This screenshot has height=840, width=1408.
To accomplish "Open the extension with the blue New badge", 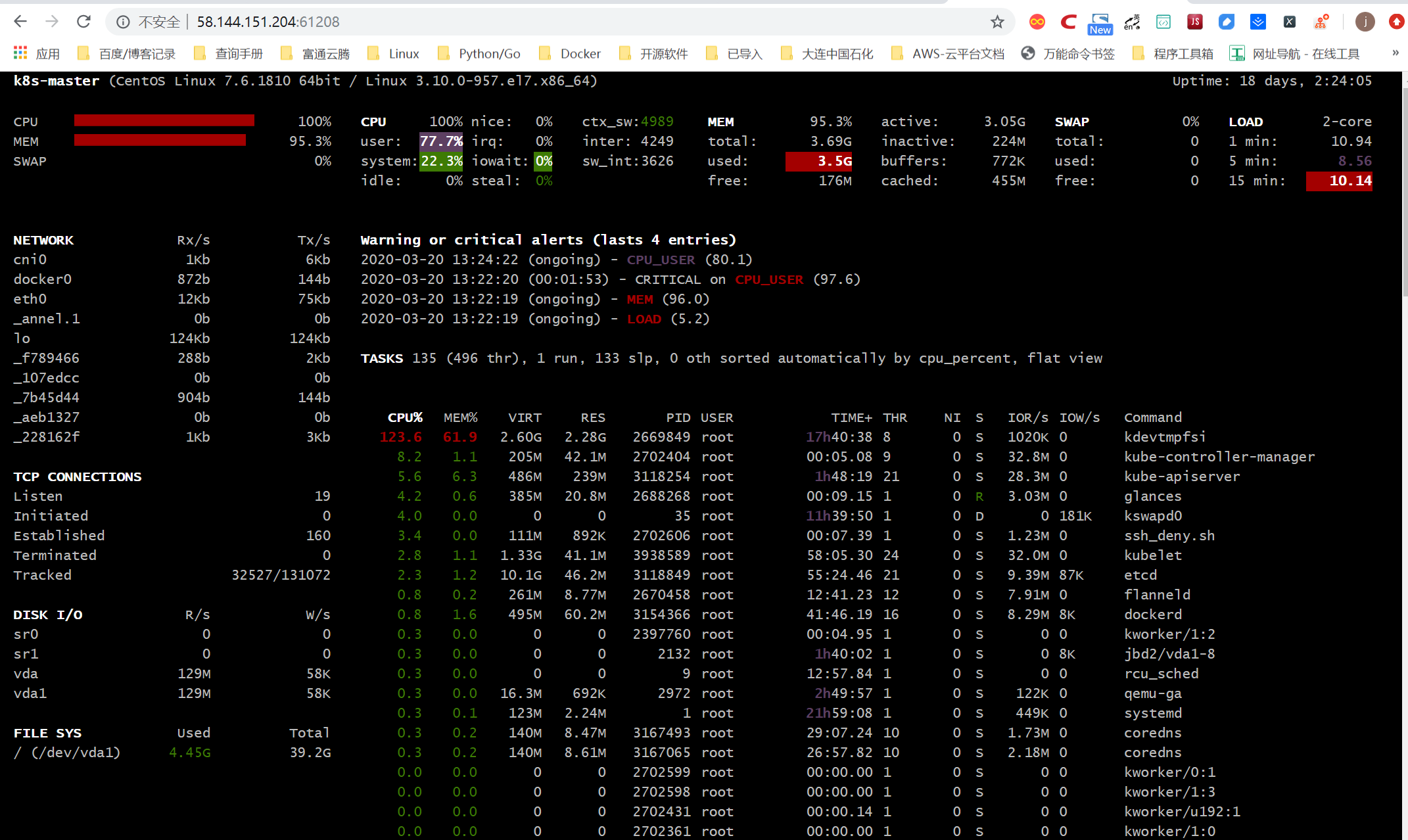I will [1100, 24].
